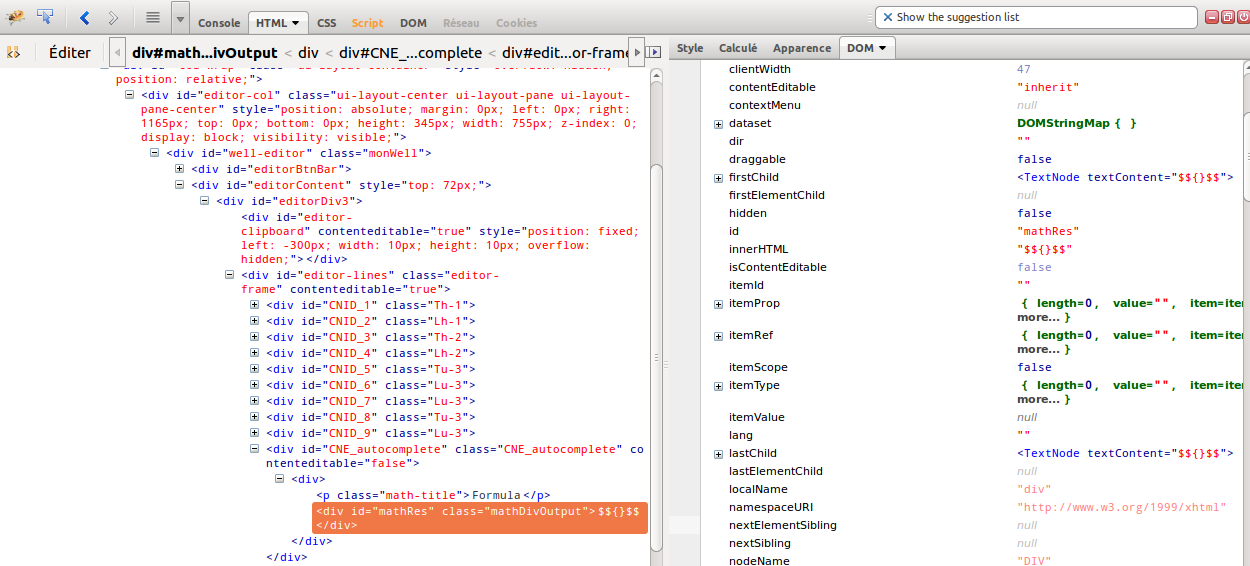The width and height of the screenshot is (1250, 566).
Task: Select the math-title paragraph row
Action: pyautogui.click(x=433, y=495)
